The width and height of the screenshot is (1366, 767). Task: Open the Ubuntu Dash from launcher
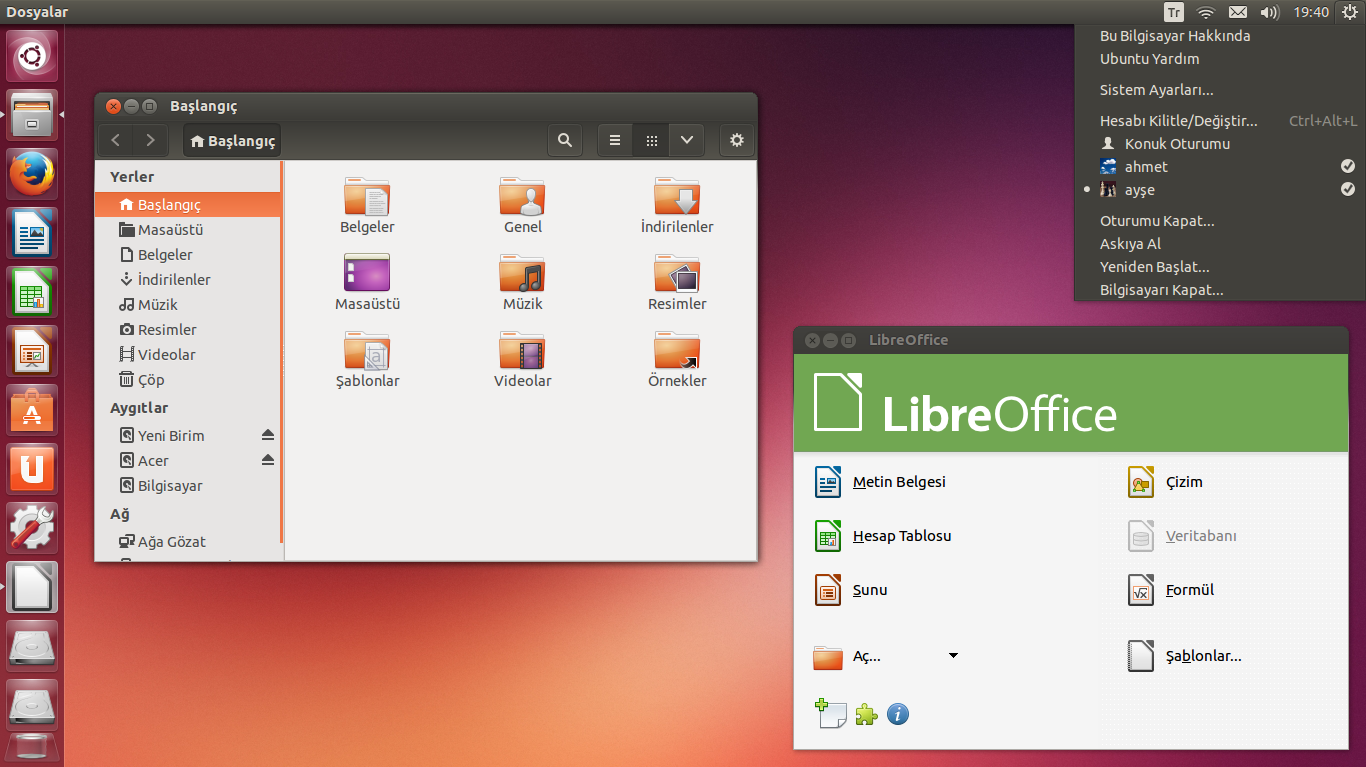[x=32, y=56]
